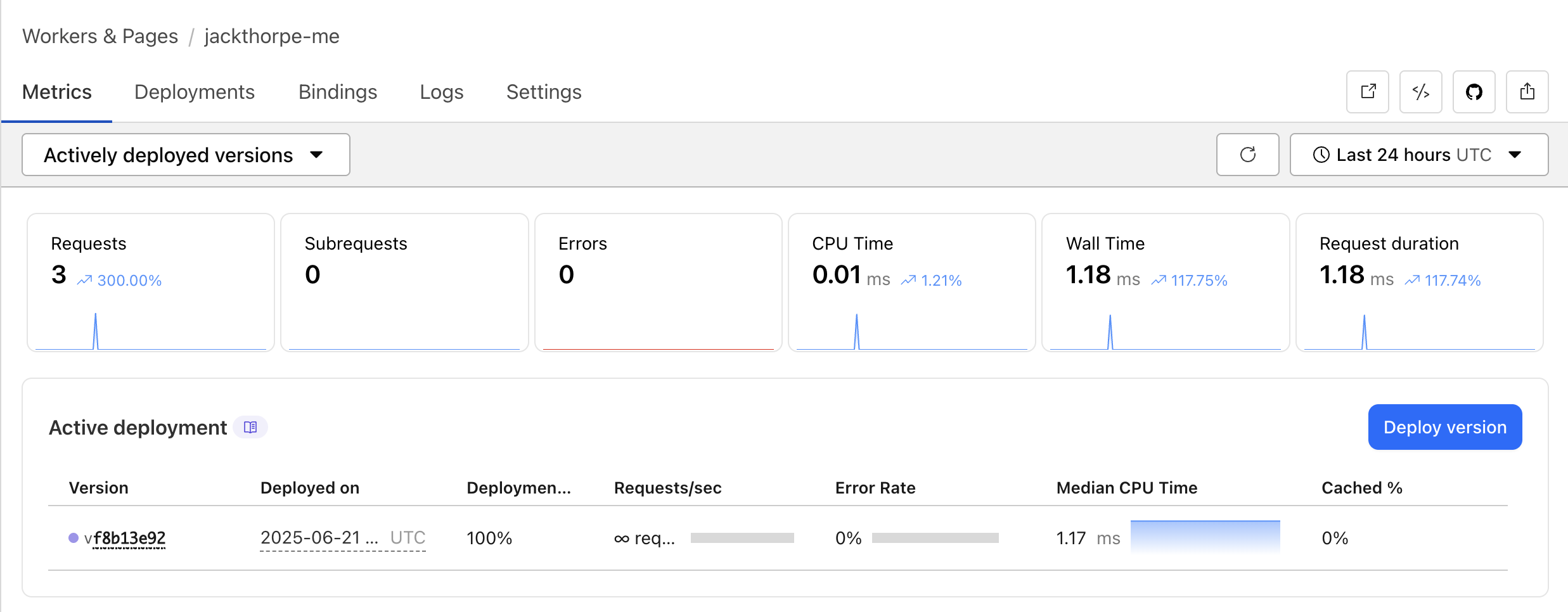Expand the Actively deployed versions dropdown

pos(186,155)
